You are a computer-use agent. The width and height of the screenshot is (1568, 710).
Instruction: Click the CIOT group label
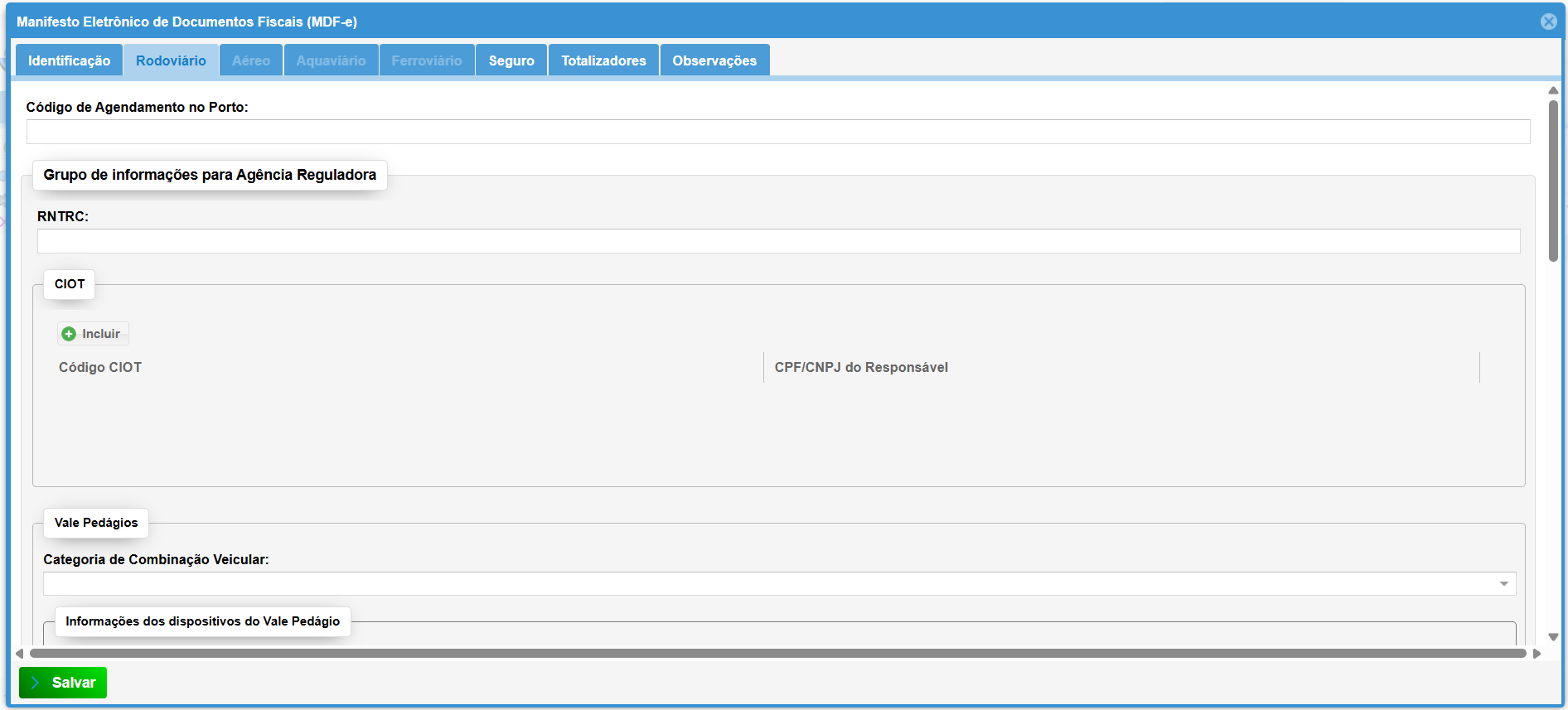70,284
